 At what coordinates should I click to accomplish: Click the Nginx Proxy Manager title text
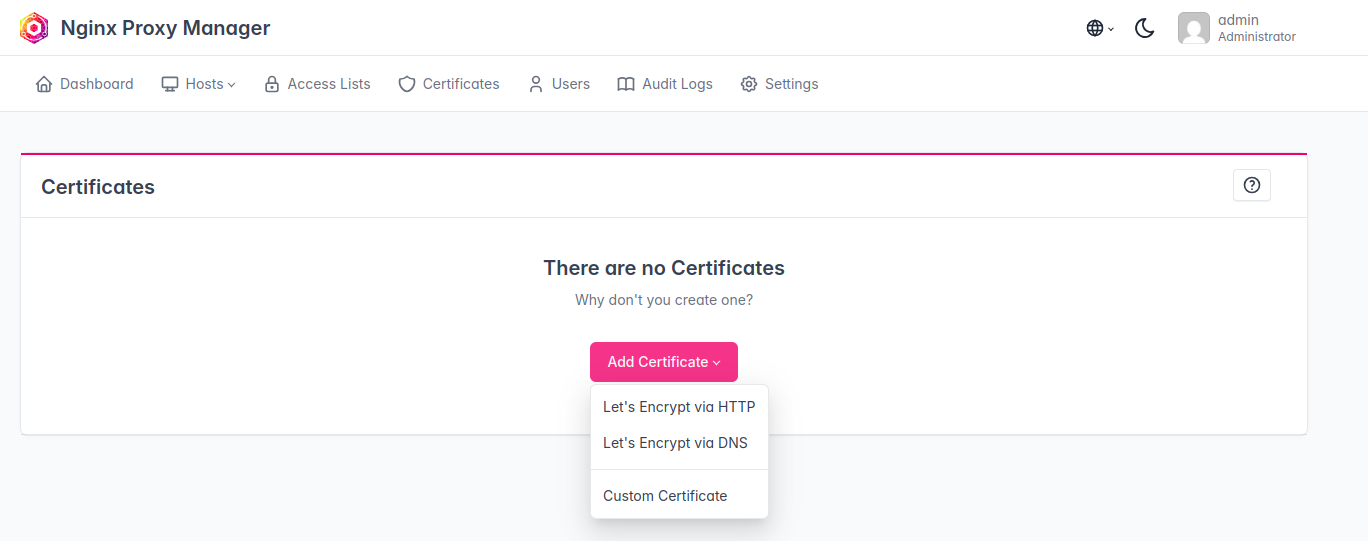tap(165, 28)
